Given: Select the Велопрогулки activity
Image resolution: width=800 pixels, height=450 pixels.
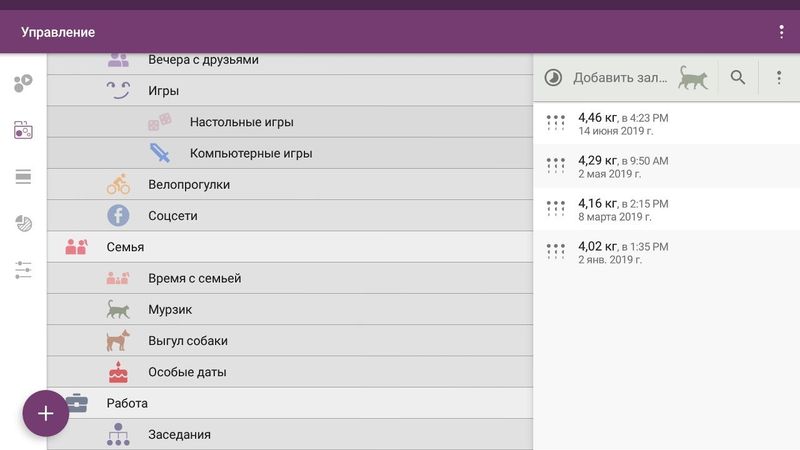Looking at the screenshot, I should coord(290,184).
